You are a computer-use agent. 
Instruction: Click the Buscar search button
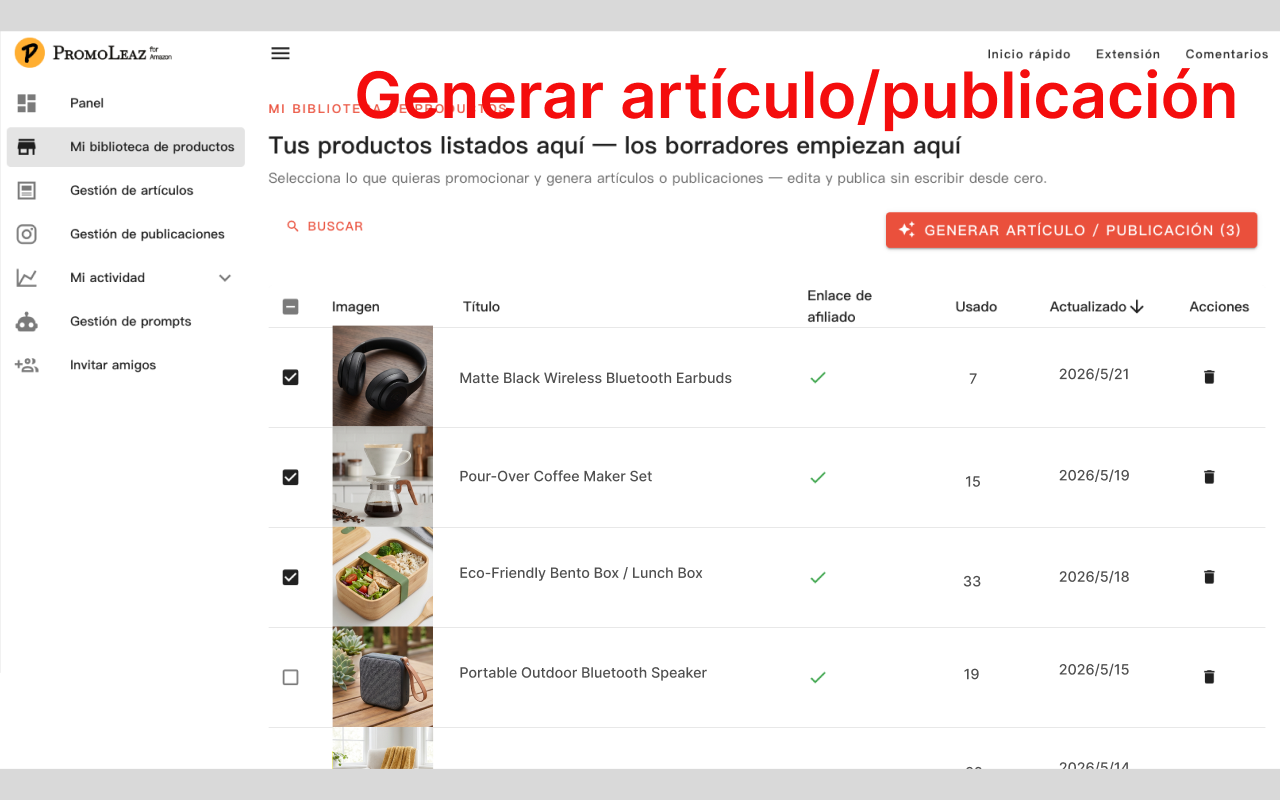pos(325,227)
